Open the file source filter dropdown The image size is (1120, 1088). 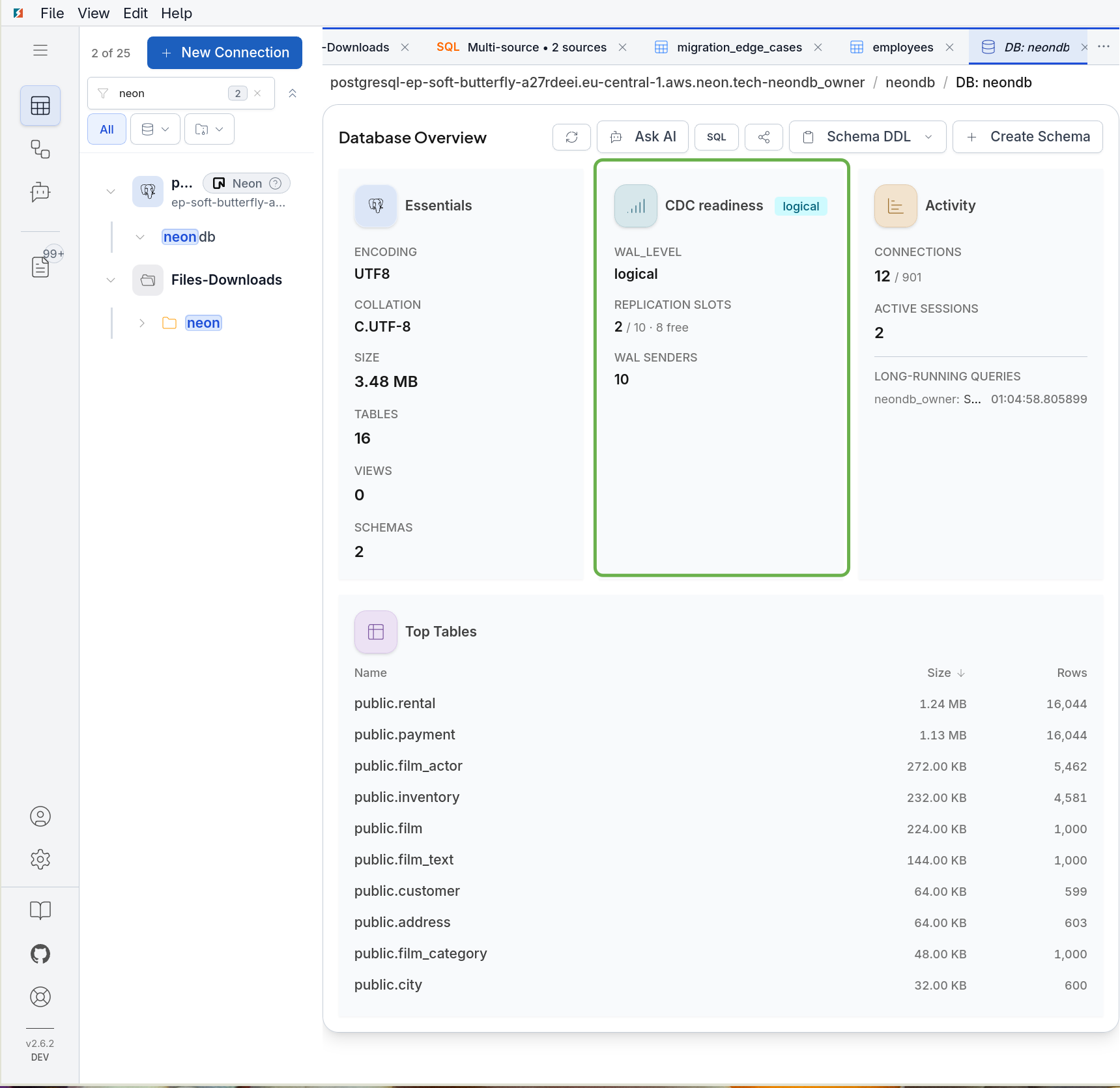point(209,129)
